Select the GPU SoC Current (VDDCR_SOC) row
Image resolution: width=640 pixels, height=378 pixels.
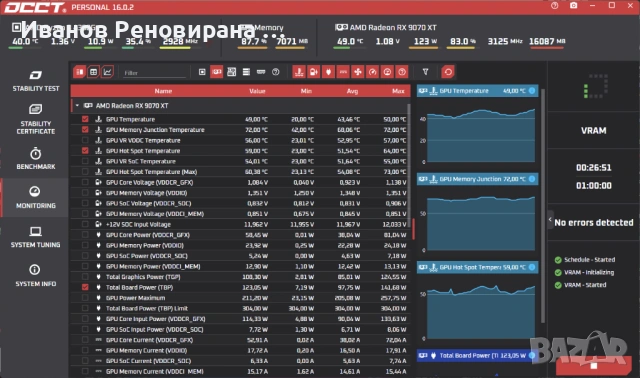pos(240,361)
